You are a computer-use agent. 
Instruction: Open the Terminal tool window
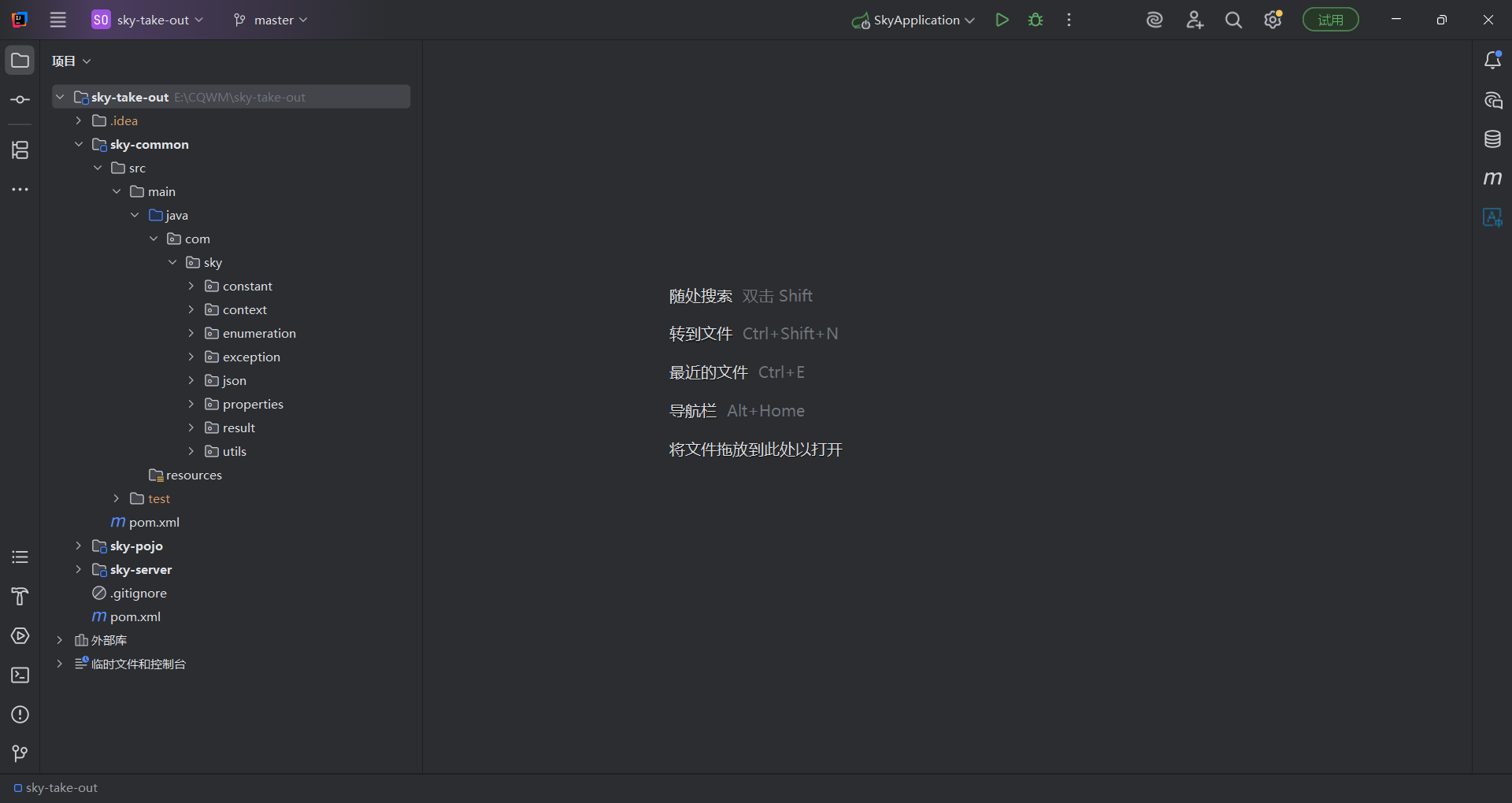(20, 675)
